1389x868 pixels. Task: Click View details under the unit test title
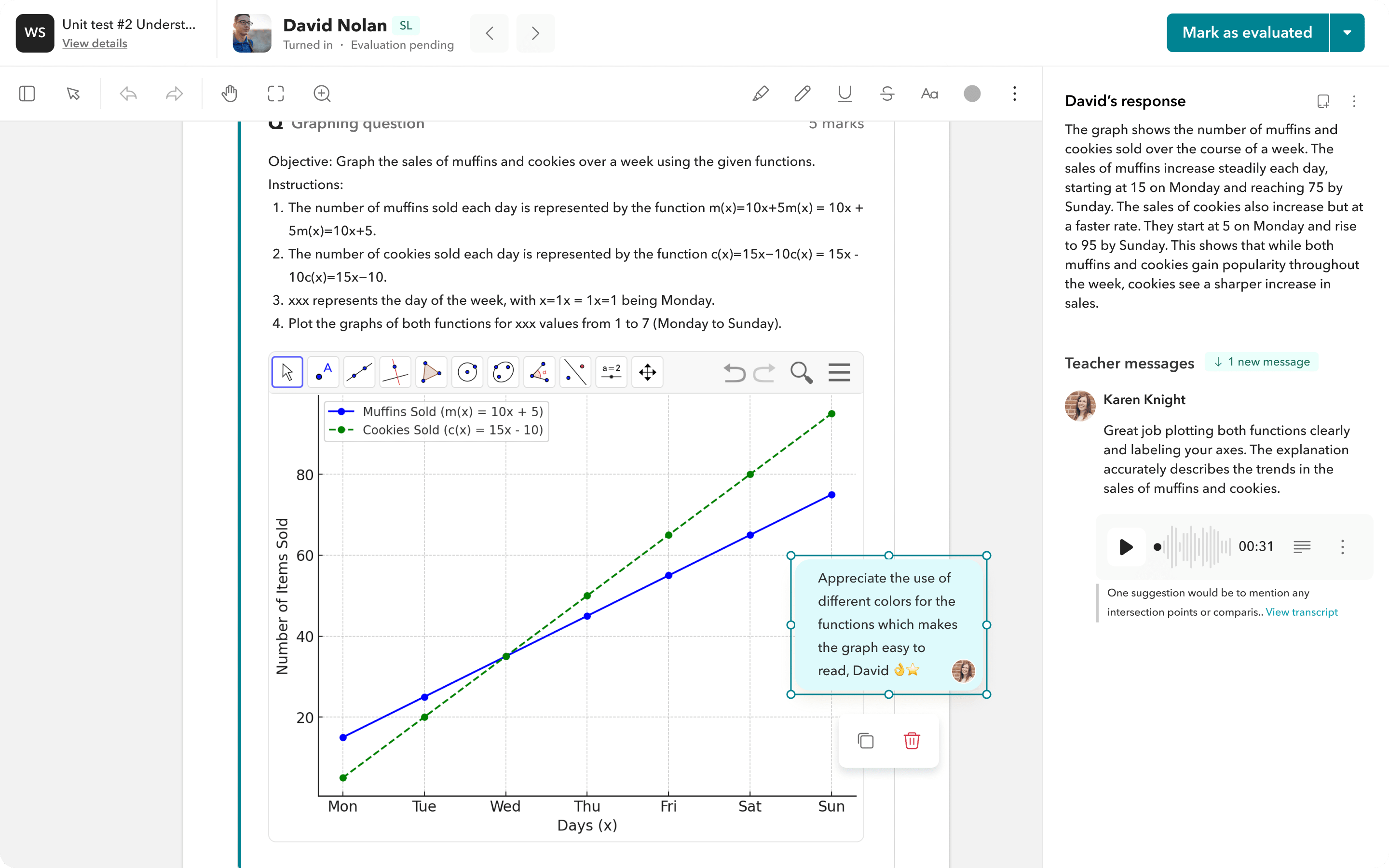[95, 43]
